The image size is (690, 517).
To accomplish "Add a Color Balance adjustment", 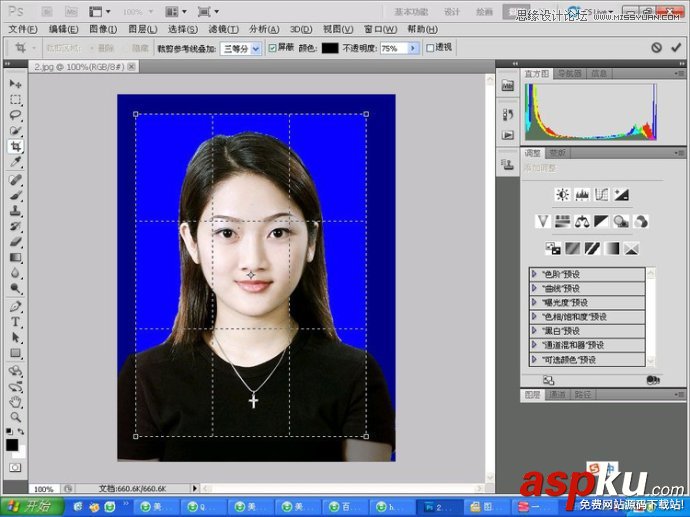I will pyautogui.click(x=581, y=221).
